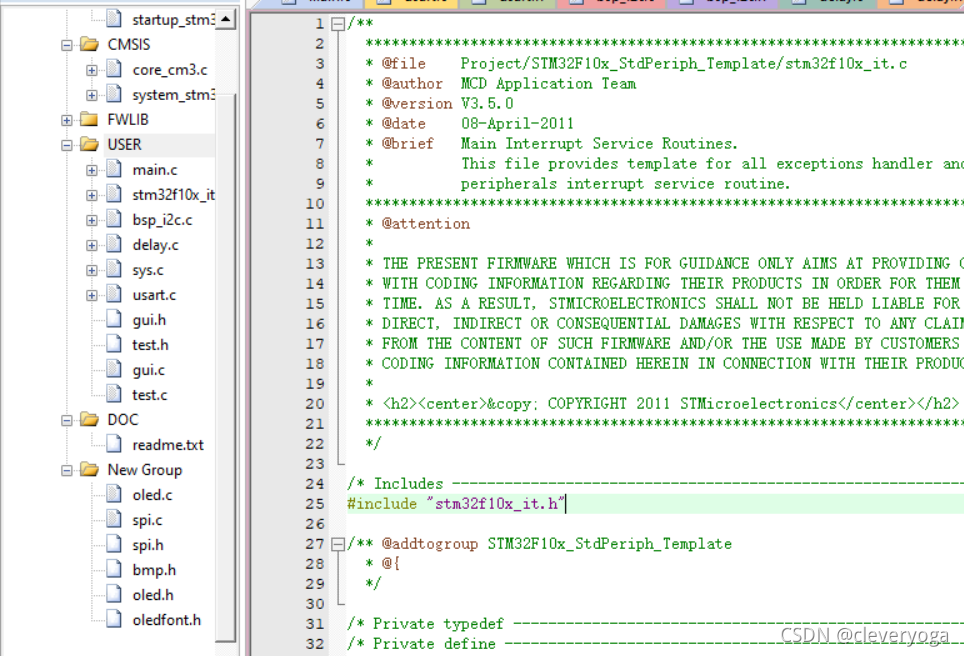Click the readme.txt file icon
964x656 pixels.
114,444
